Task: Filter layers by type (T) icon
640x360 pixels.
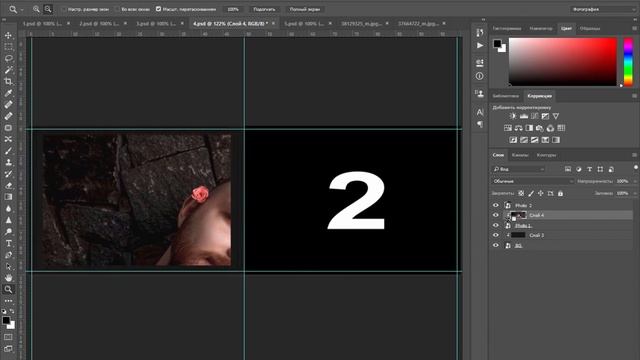Action: (x=589, y=169)
